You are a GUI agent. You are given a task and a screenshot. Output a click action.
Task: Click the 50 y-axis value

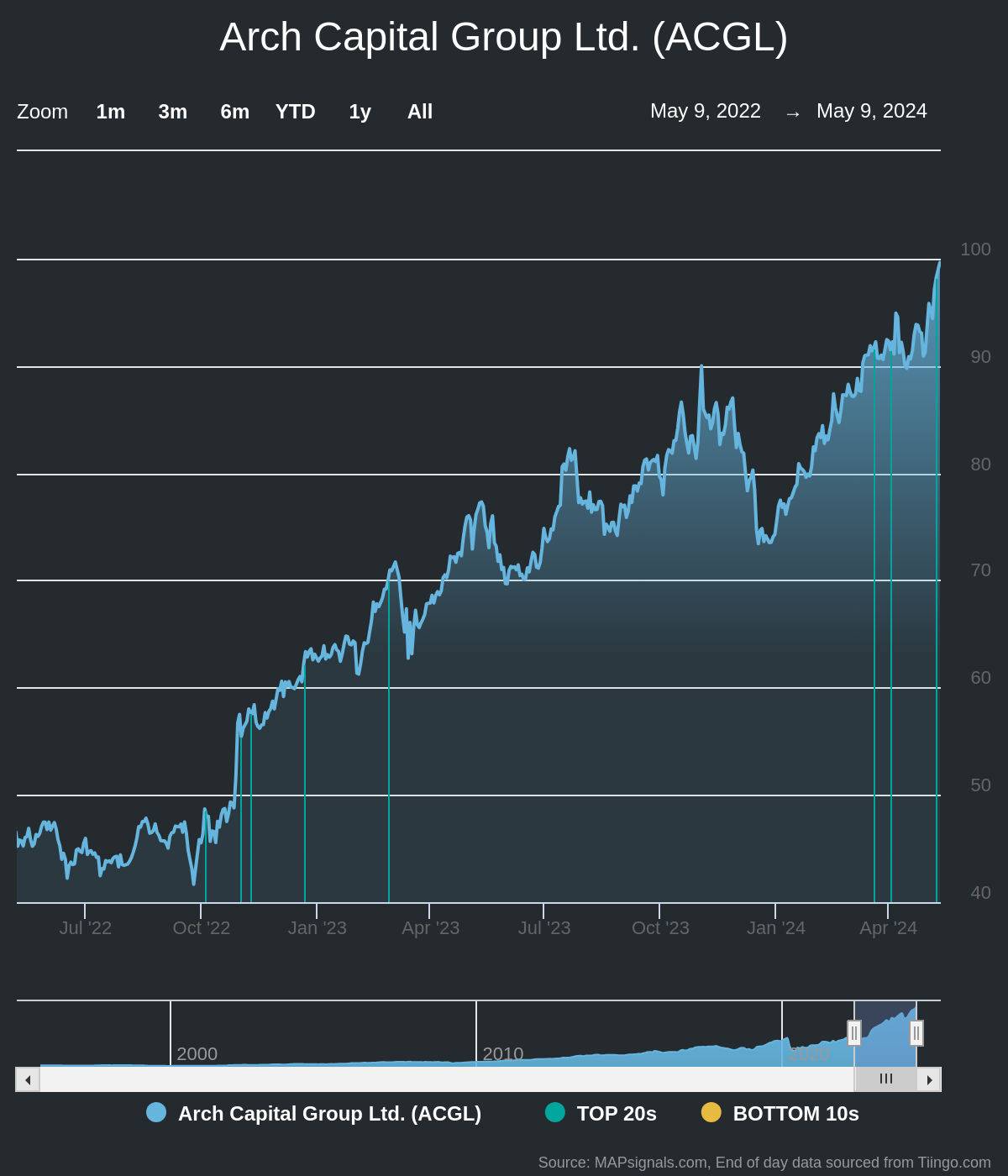[x=980, y=785]
